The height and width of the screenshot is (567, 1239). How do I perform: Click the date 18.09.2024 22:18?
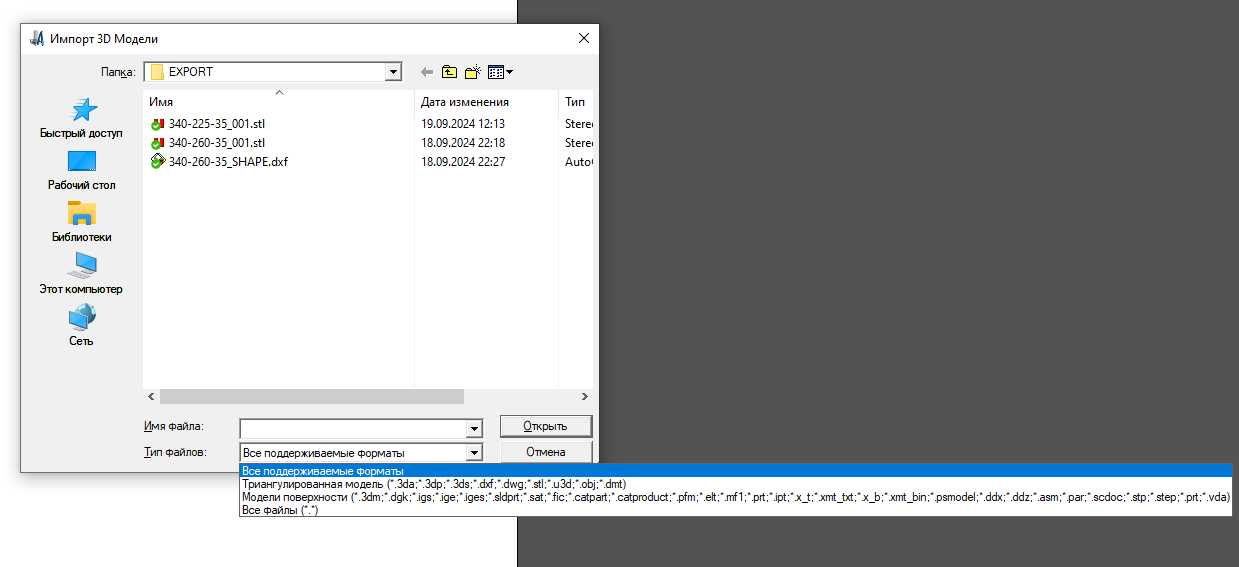463,143
